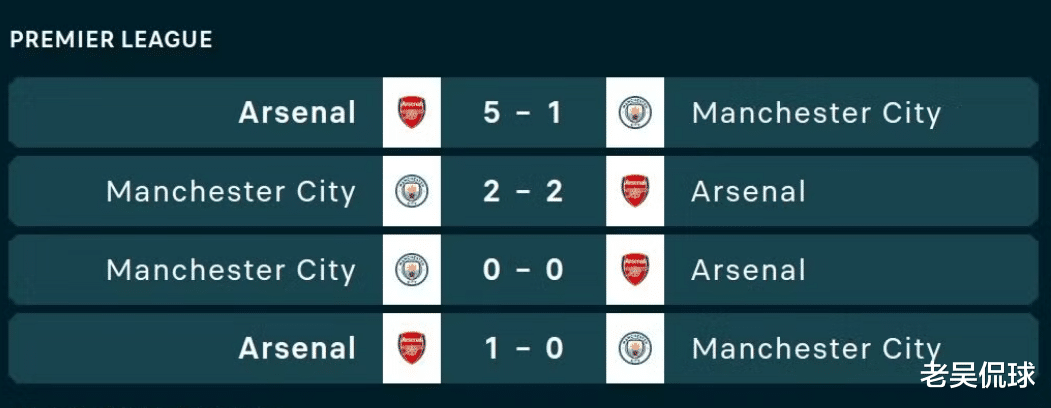
Task: Click the PREMIER LEAGUE heading
Action: [x=111, y=40]
